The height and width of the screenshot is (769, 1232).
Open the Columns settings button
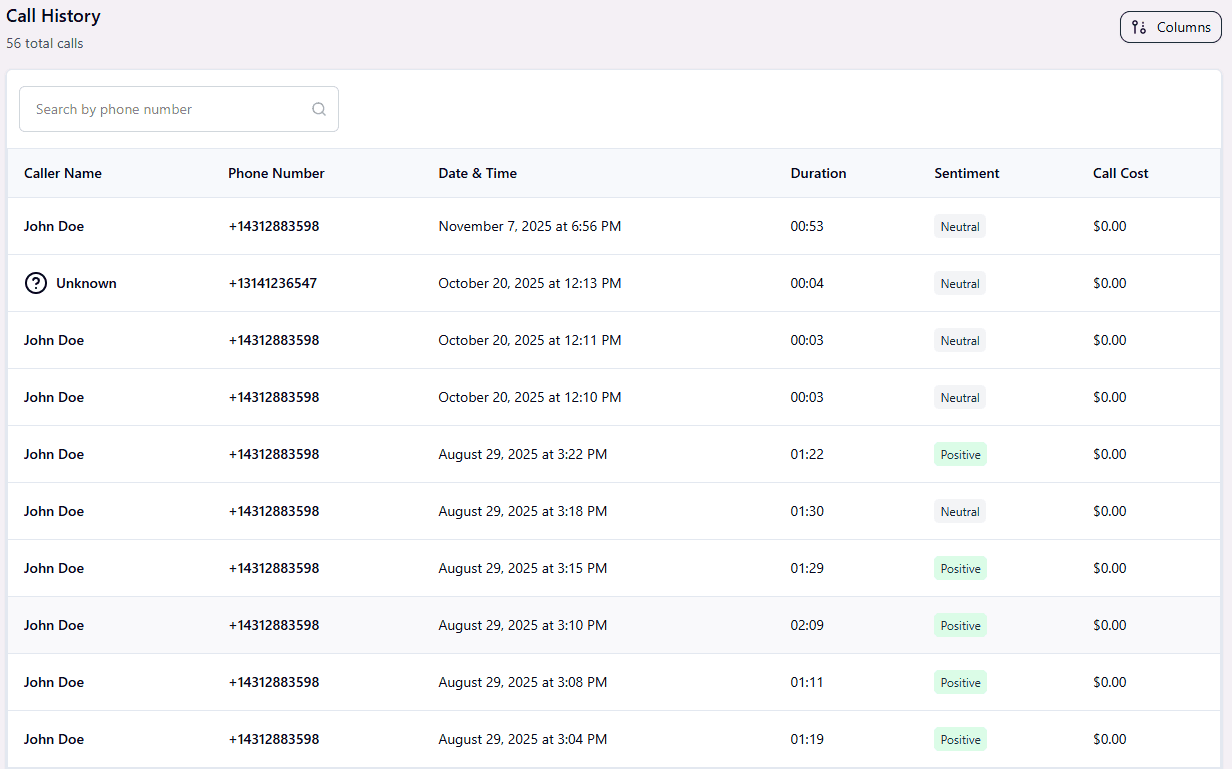[x=1170, y=27]
